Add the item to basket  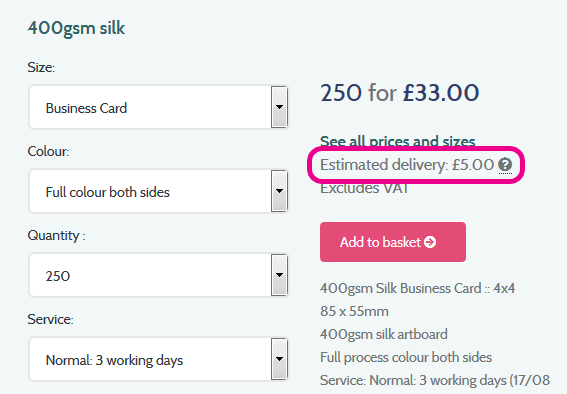point(393,242)
